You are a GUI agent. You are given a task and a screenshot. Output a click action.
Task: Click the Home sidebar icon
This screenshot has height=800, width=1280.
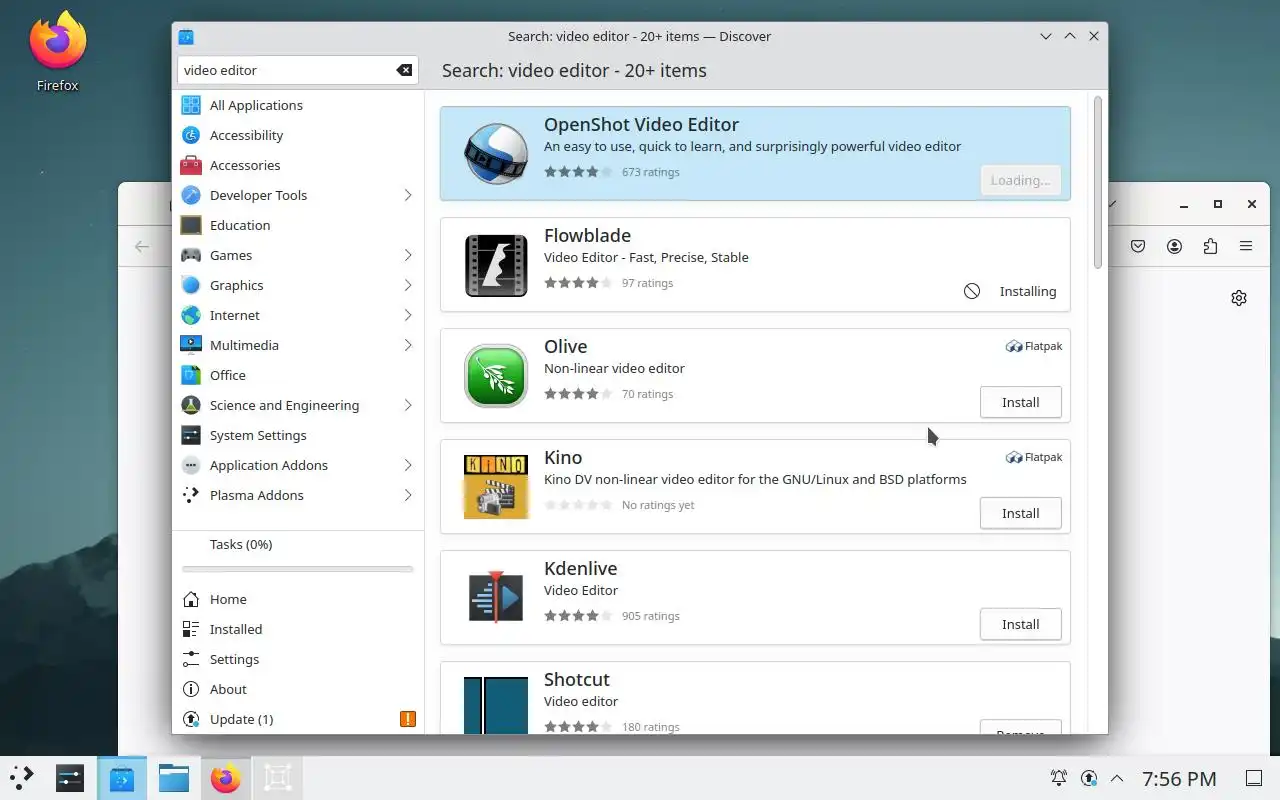click(191, 599)
